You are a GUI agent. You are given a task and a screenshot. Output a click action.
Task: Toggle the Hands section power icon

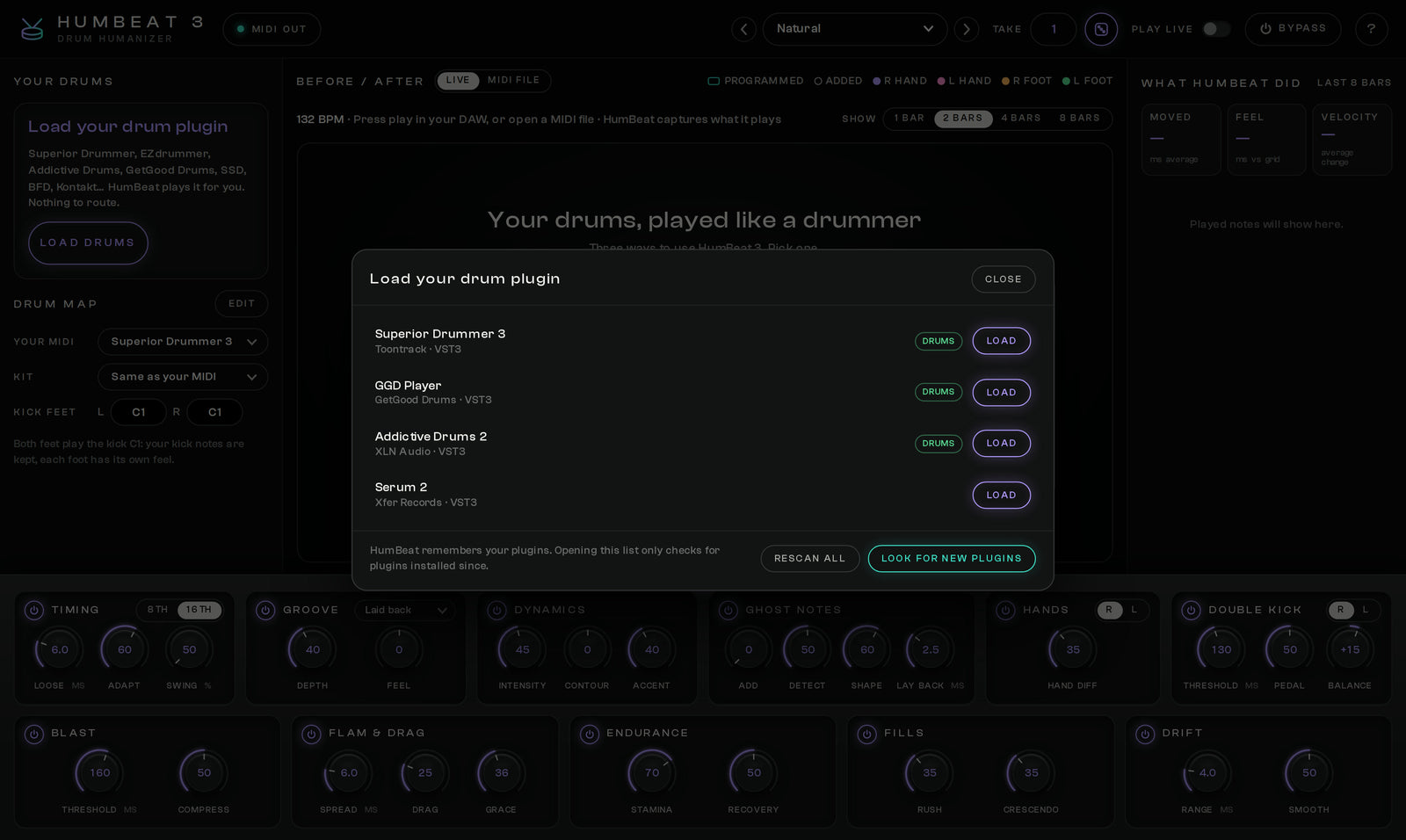point(1005,610)
